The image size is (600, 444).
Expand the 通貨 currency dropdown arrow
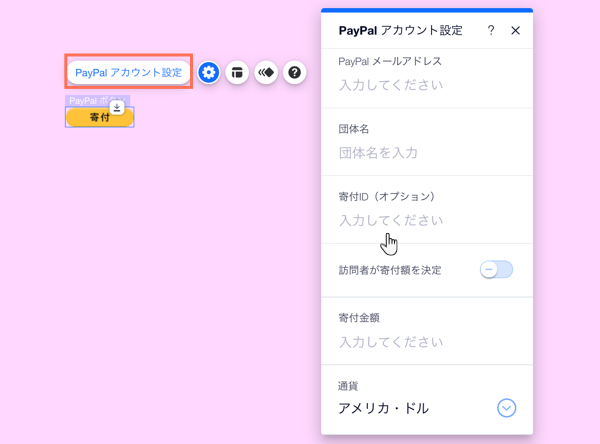click(506, 408)
